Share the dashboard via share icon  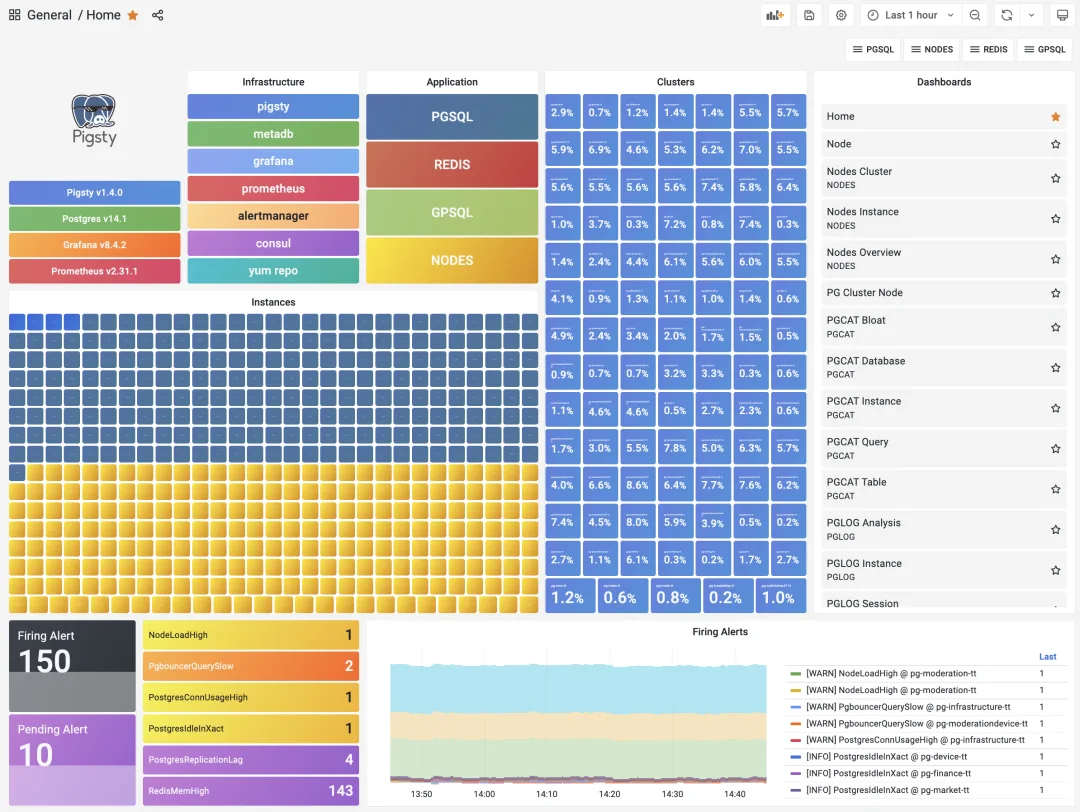point(158,15)
